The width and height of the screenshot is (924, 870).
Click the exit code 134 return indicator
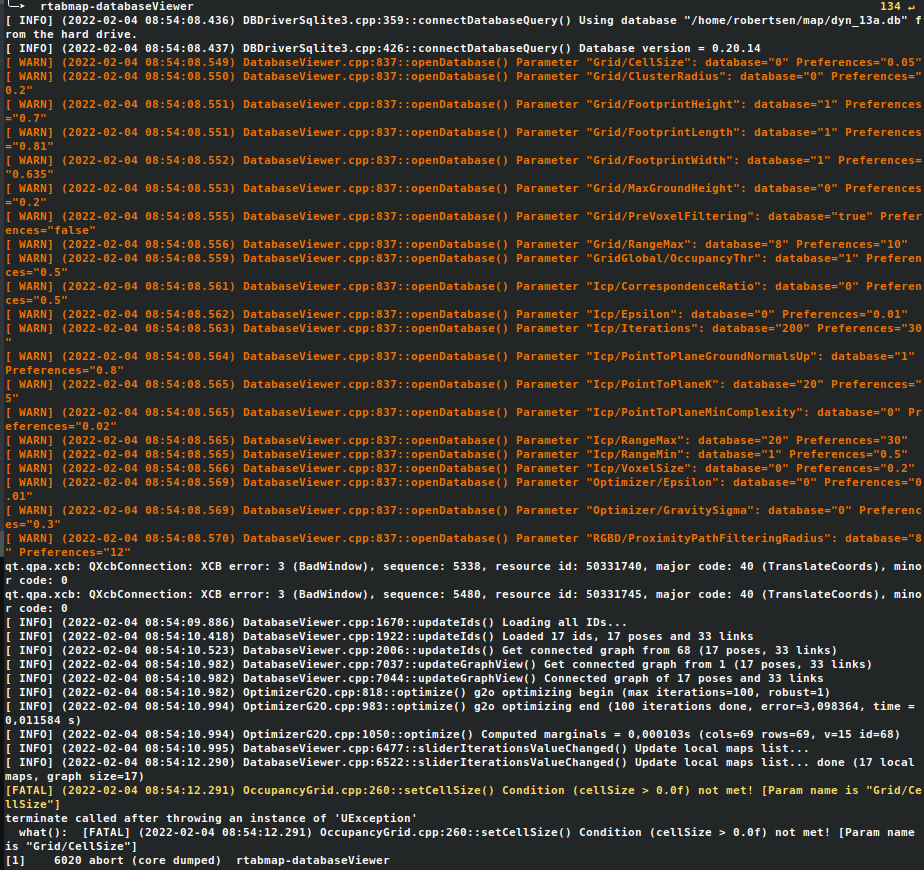[895, 6]
